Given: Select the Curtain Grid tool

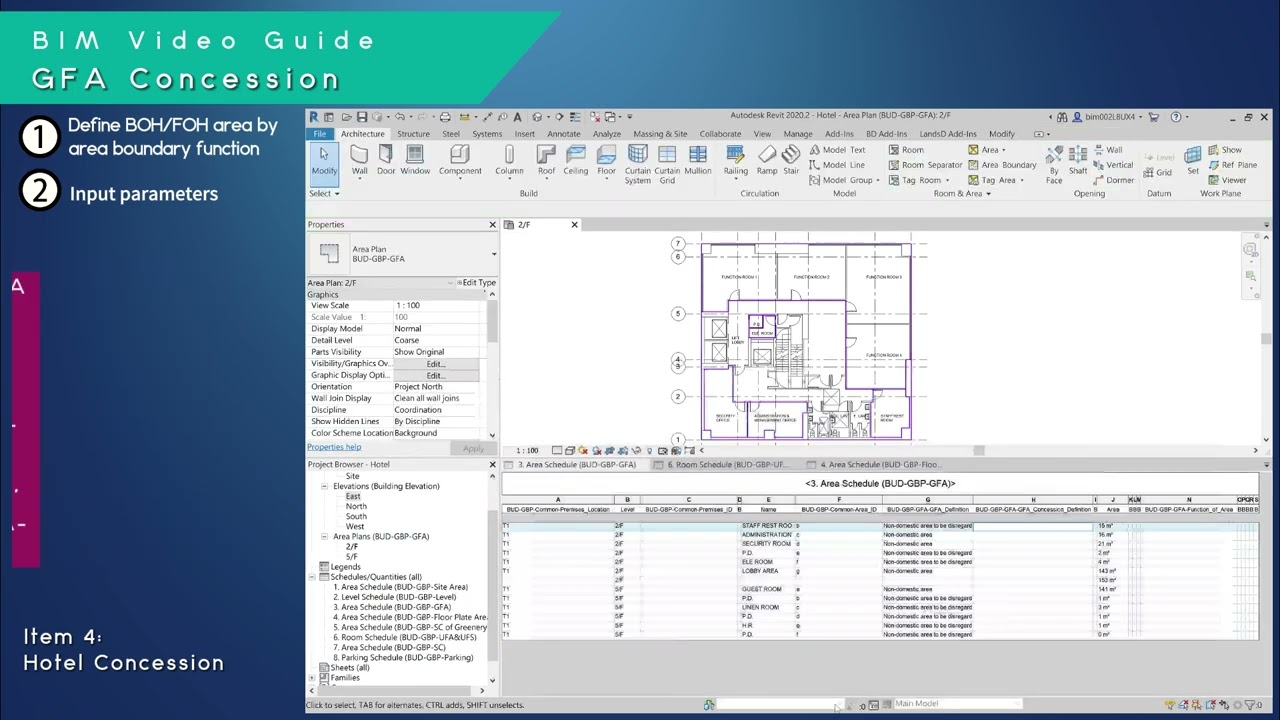Looking at the screenshot, I should point(667,165).
